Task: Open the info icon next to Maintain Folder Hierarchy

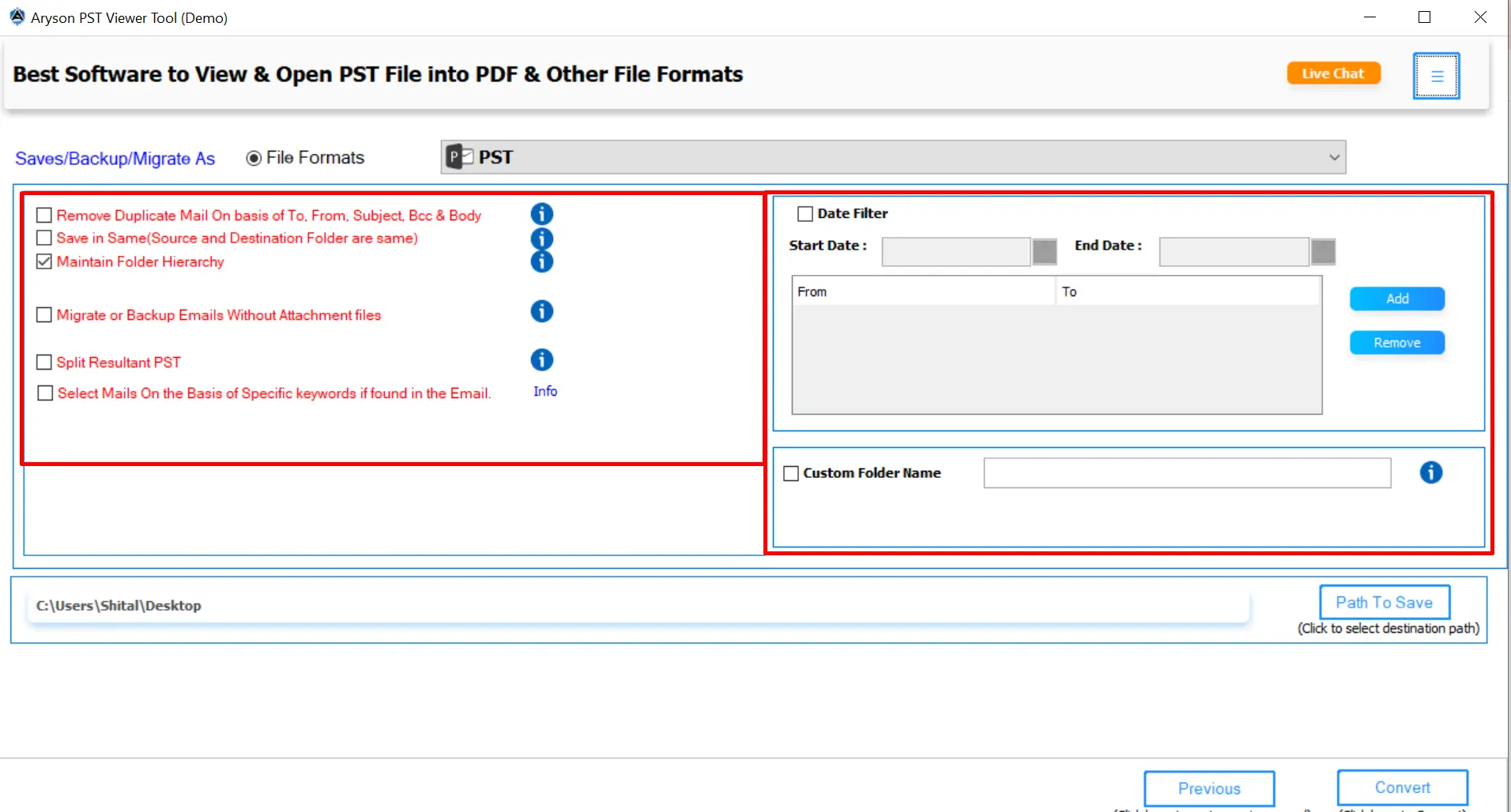Action: click(x=541, y=261)
